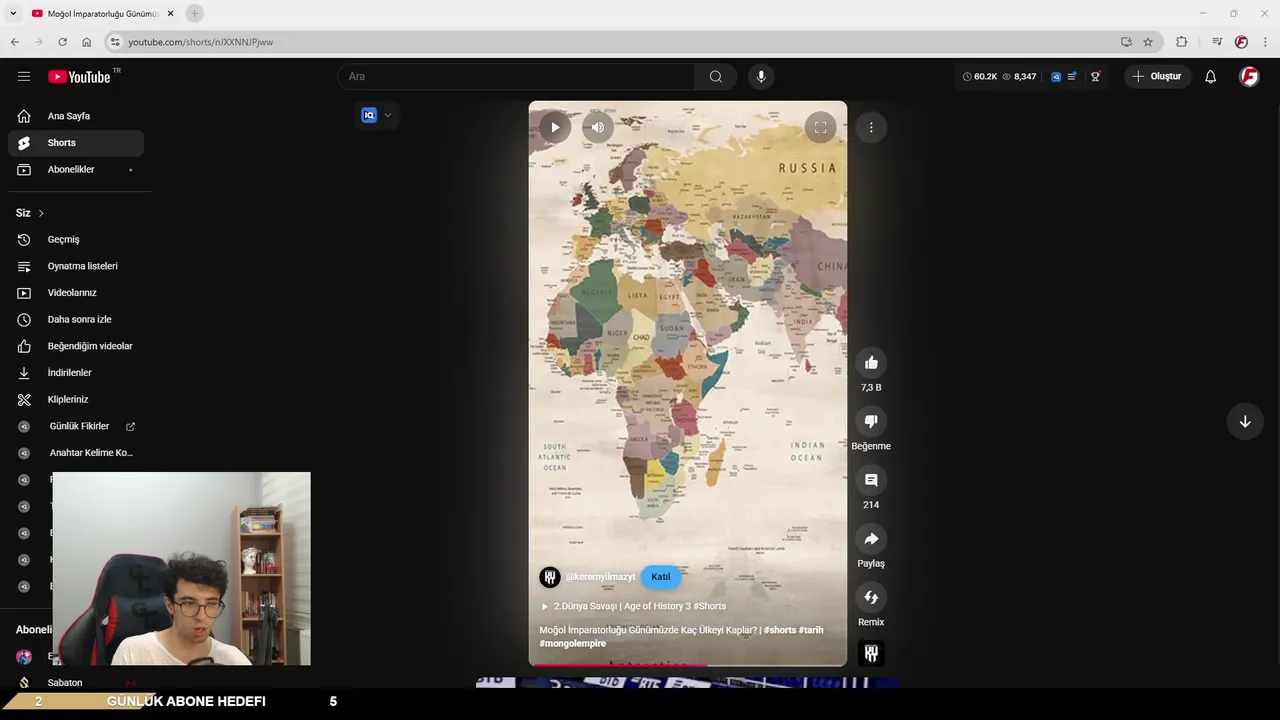Click the Oluştur create button

(x=1157, y=76)
